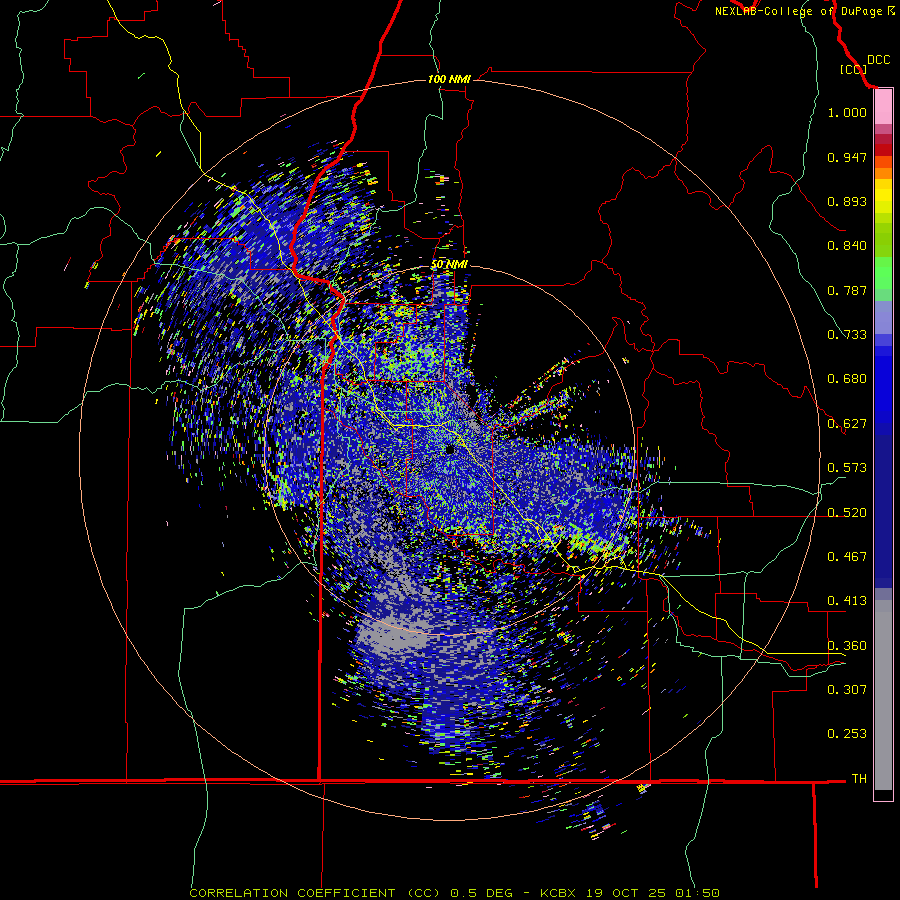Click the DCC label above the color scale
The height and width of the screenshot is (900, 900).
click(x=878, y=60)
